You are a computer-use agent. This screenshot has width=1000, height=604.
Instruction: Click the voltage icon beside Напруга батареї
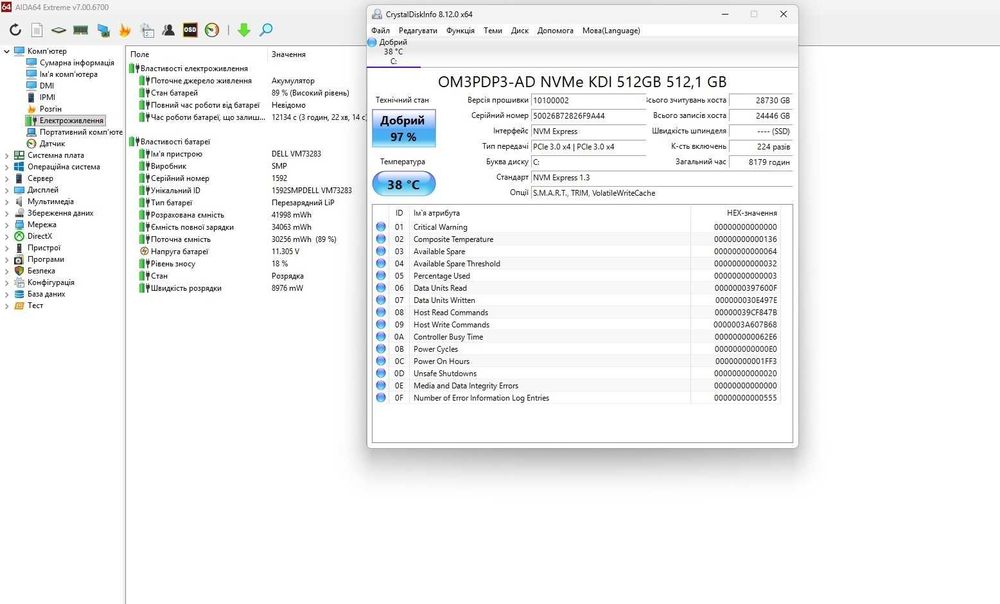[x=144, y=251]
